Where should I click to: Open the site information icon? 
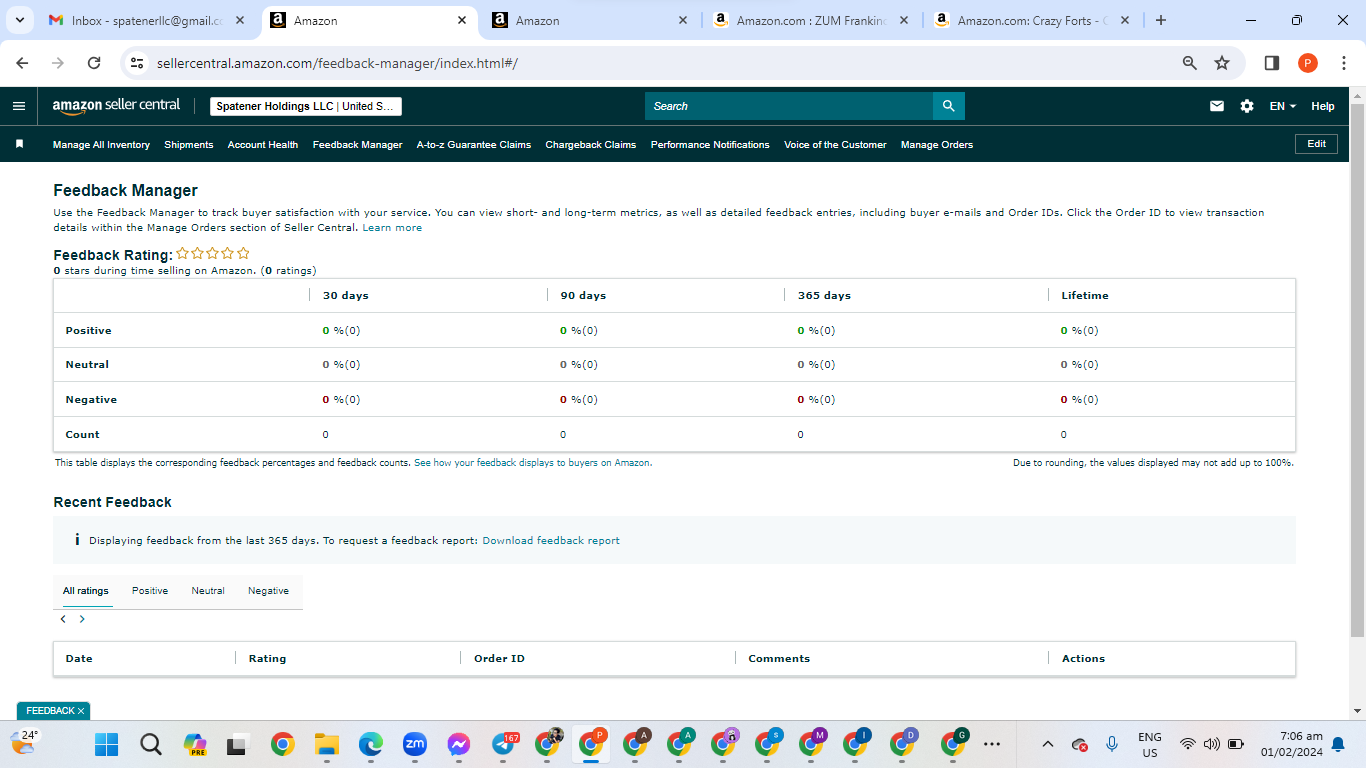138,63
